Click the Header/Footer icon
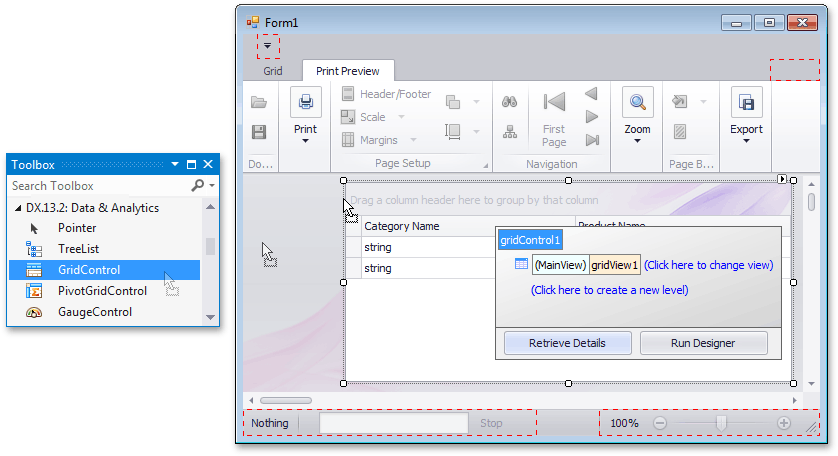 click(348, 94)
